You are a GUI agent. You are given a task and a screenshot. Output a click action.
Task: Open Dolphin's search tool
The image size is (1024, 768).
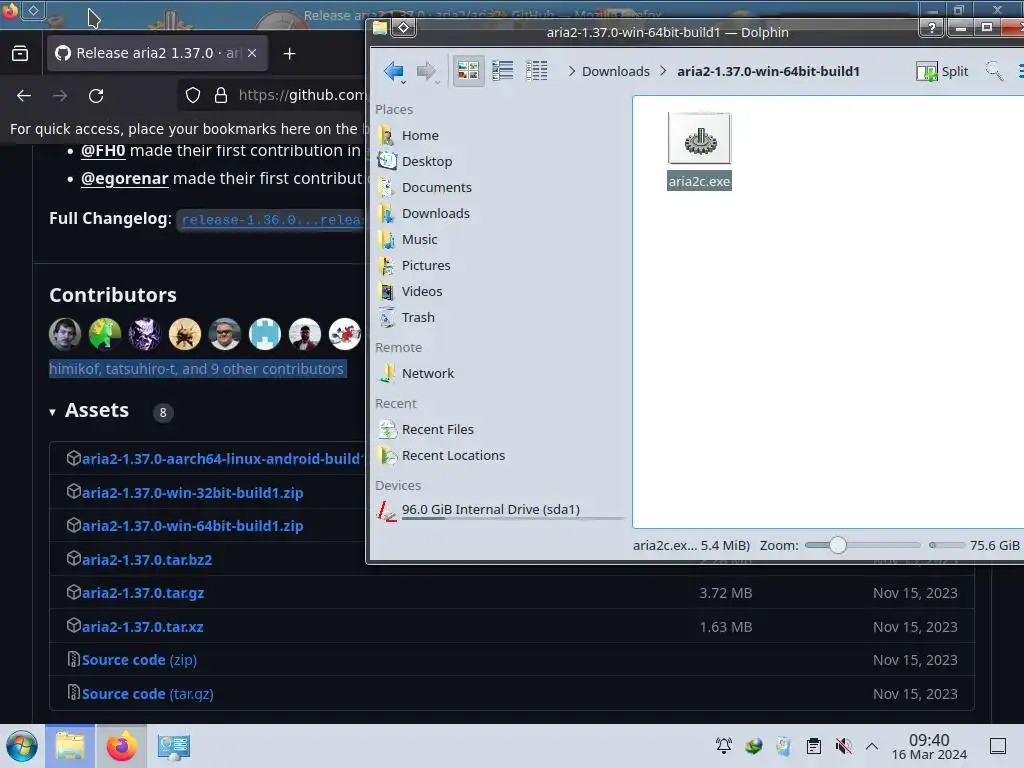click(x=994, y=71)
